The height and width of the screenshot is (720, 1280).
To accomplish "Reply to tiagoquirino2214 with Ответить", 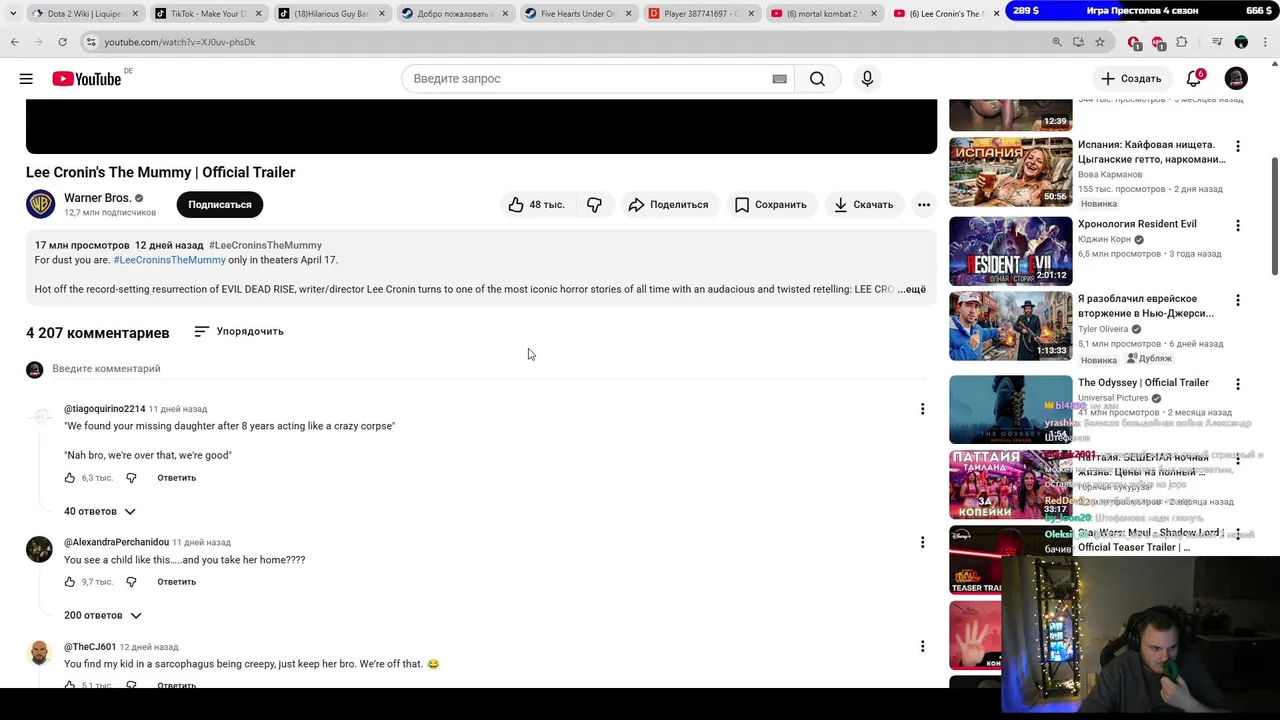I will coord(176,478).
